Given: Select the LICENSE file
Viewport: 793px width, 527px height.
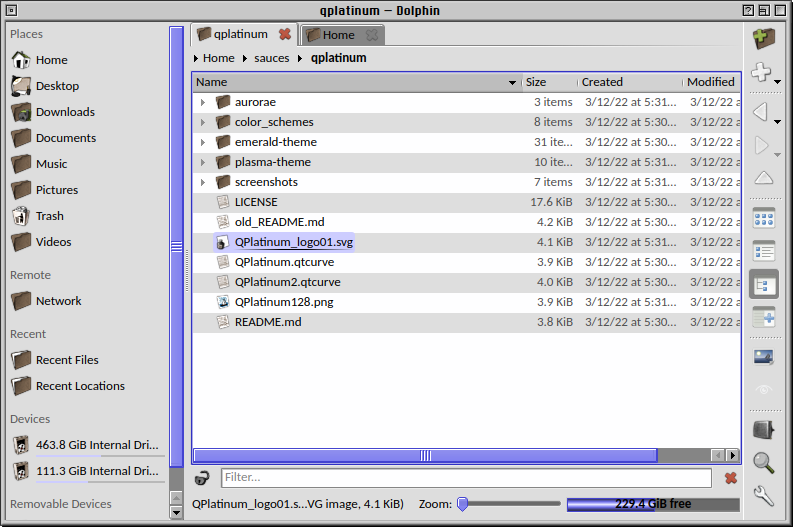Looking at the screenshot, I should (x=256, y=202).
